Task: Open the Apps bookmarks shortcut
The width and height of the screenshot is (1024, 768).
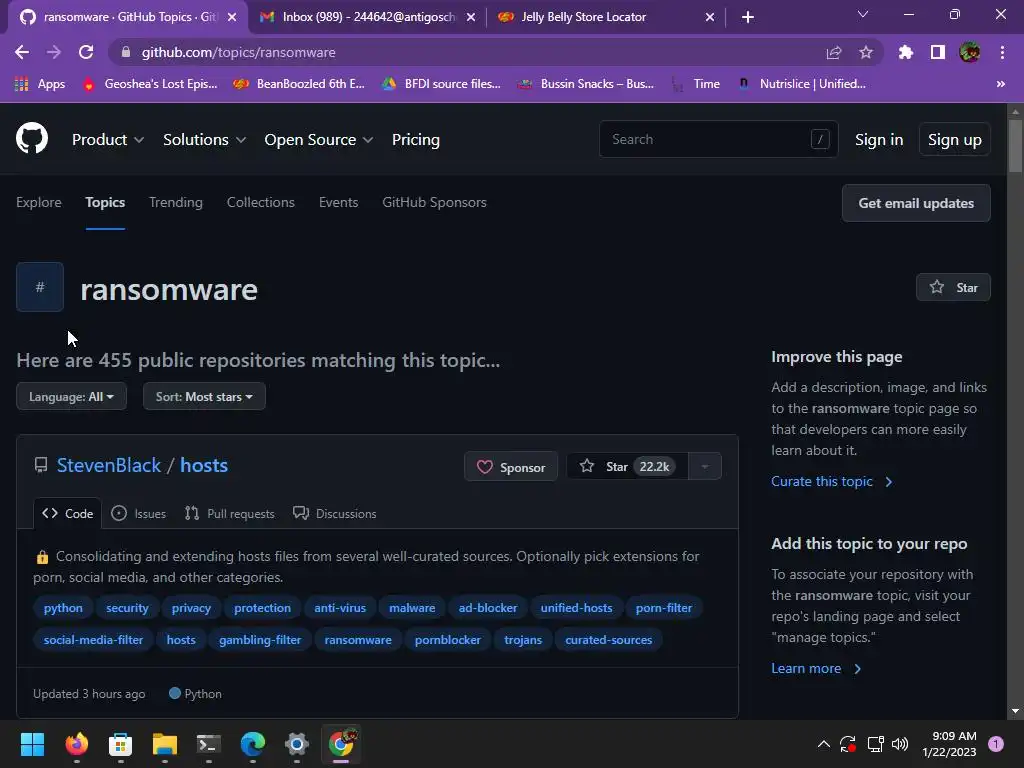Action: pos(40,84)
